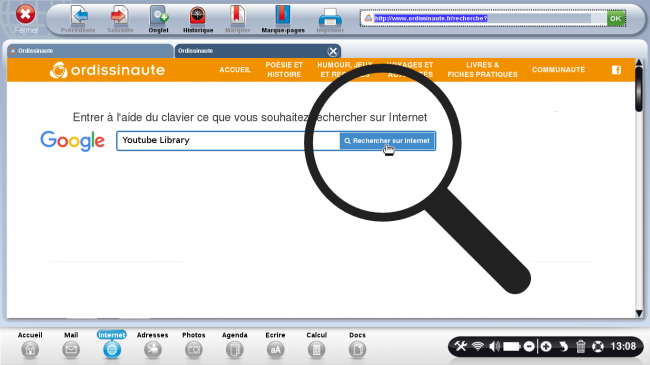Open the Facebook page icon
The height and width of the screenshot is (365, 650).
tap(616, 70)
